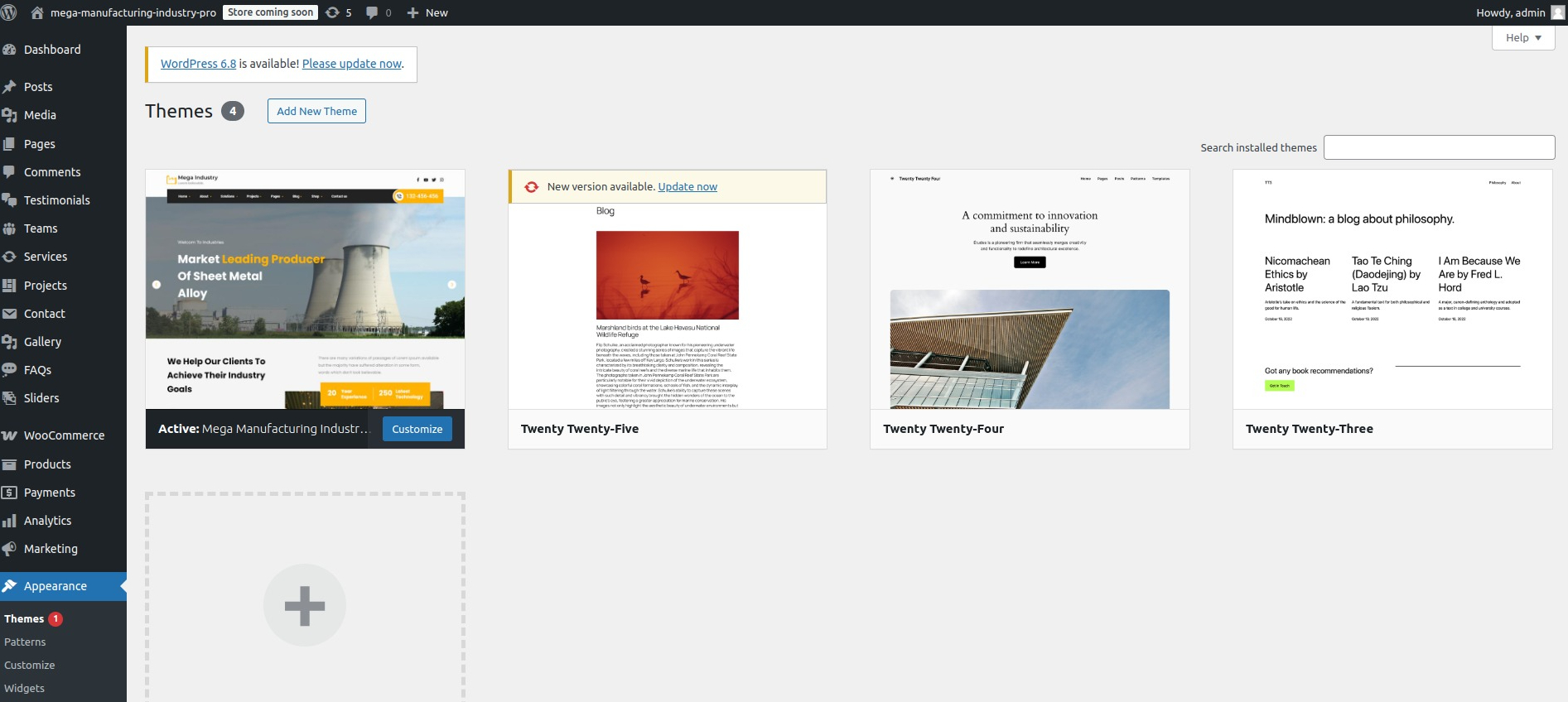Go to Widgets submenu item
This screenshot has width=1568, height=702.
[x=24, y=689]
